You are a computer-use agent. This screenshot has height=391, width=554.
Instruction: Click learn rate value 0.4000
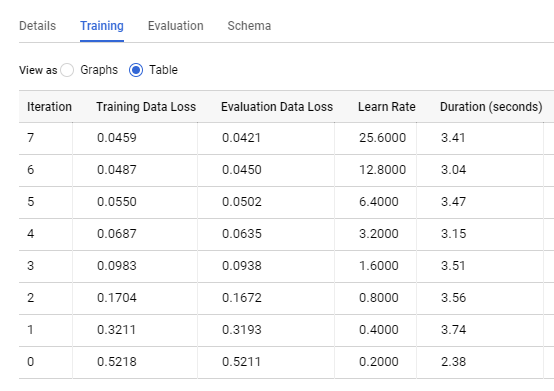pyautogui.click(x=379, y=330)
